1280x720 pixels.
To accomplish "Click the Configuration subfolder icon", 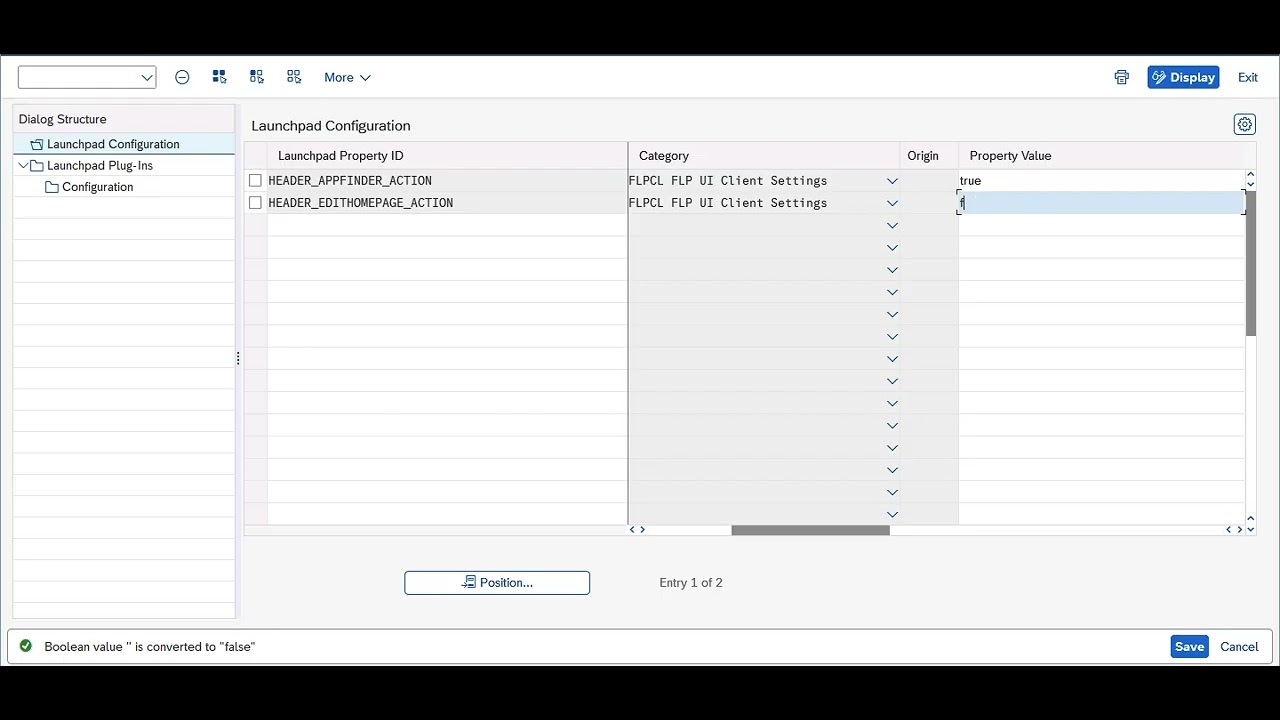I will (x=52, y=187).
